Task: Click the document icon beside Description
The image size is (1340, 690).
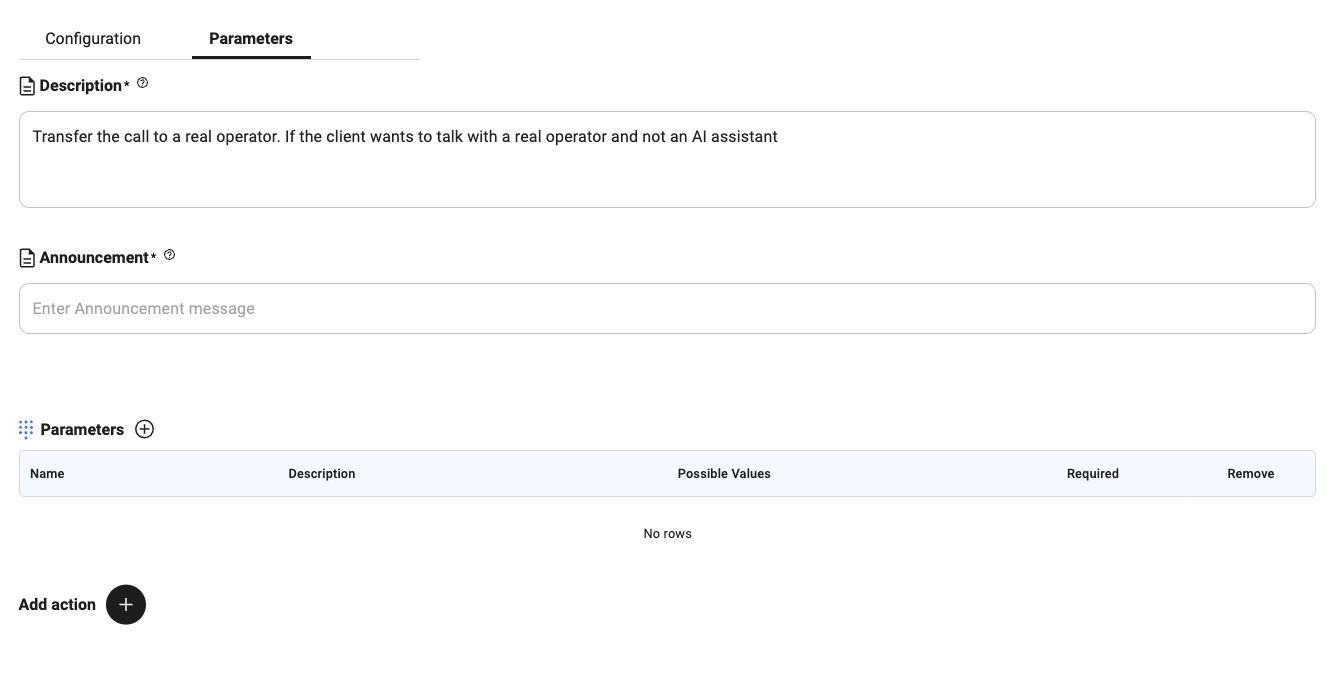Action: pyautogui.click(x=27, y=85)
